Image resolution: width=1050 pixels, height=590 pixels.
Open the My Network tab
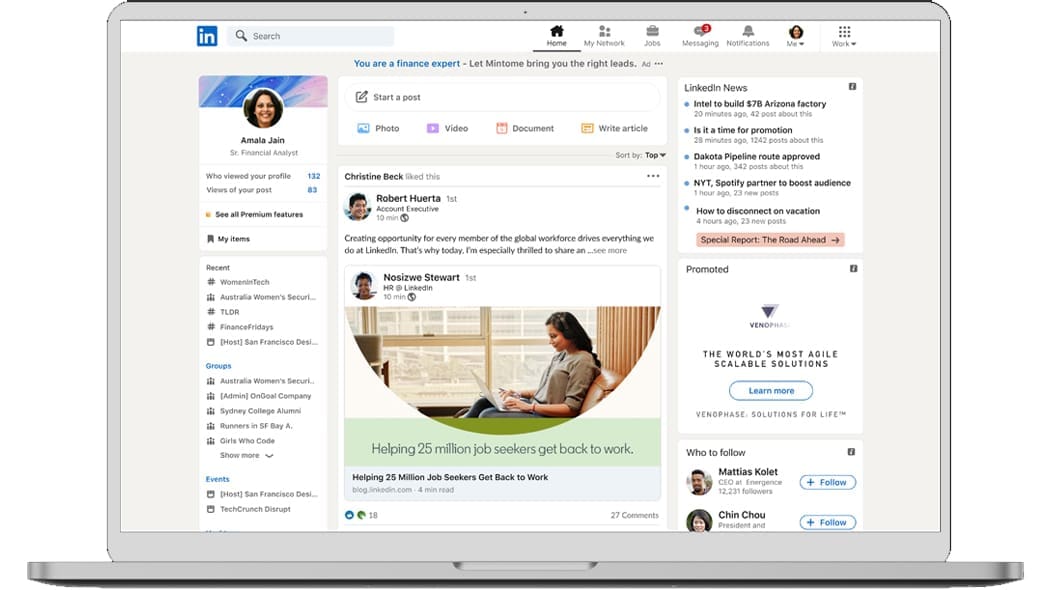[x=604, y=36]
